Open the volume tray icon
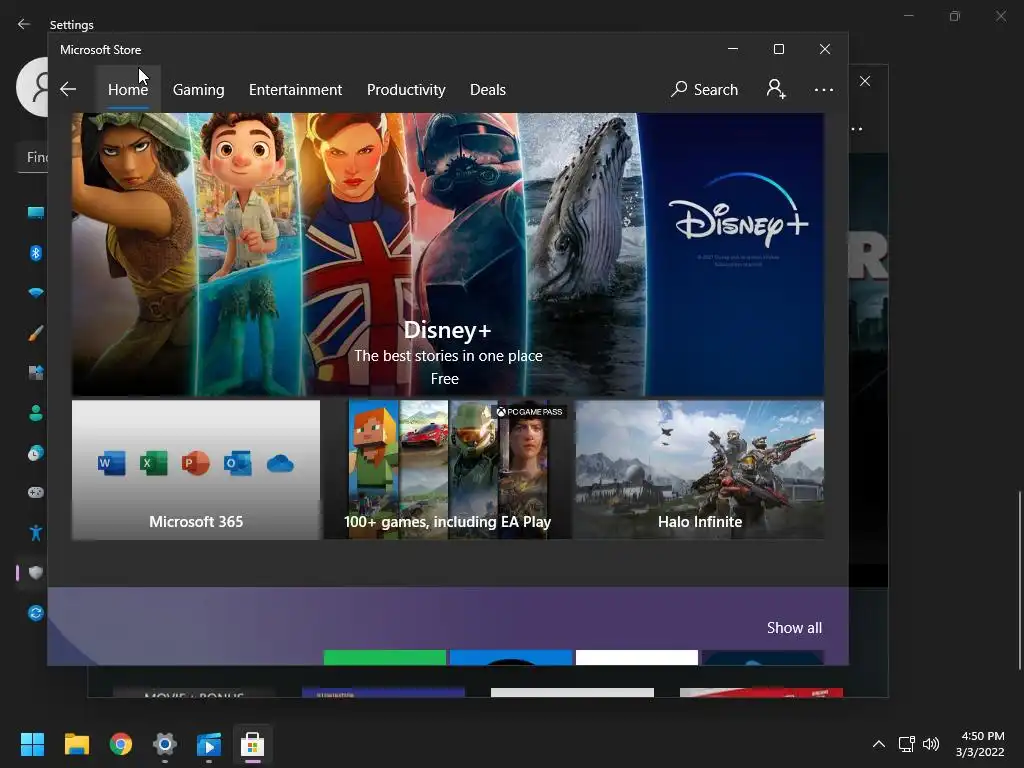Image resolution: width=1024 pixels, height=768 pixels. [931, 744]
